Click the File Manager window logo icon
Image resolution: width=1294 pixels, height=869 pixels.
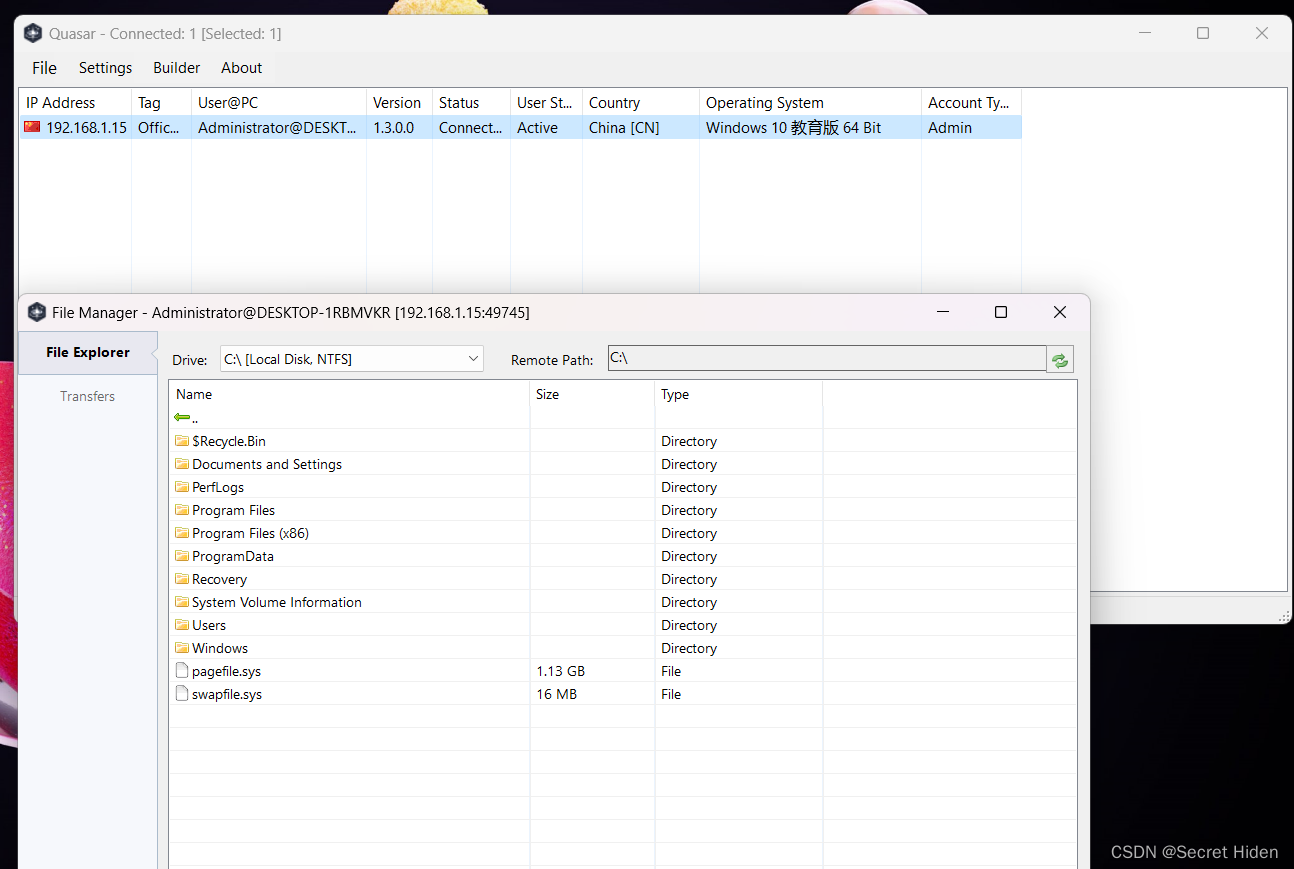click(x=37, y=312)
